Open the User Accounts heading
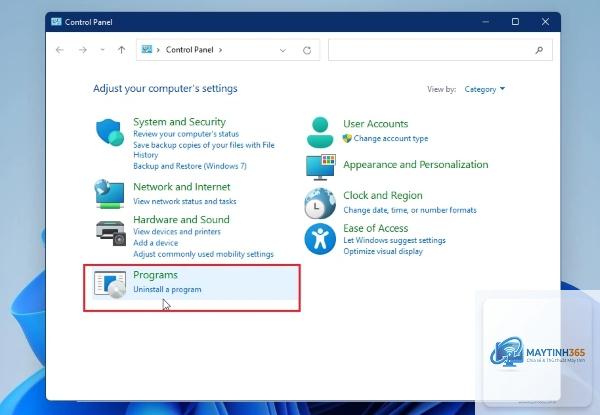 coord(376,124)
